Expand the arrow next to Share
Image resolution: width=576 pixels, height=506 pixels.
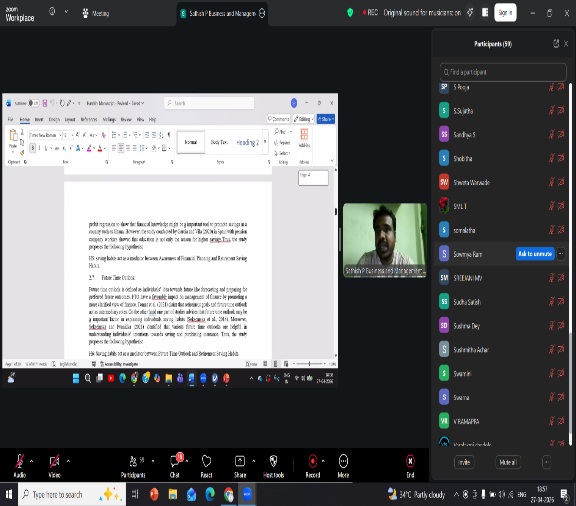(x=253, y=461)
